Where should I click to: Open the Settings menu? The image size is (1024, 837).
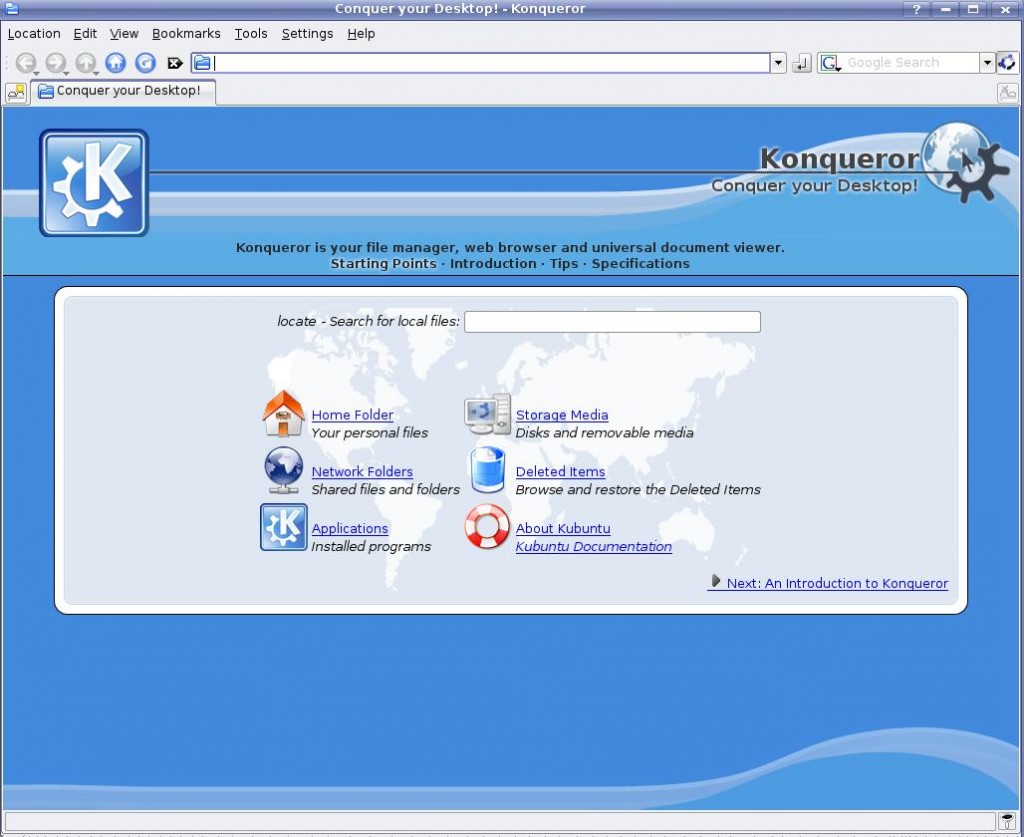pyautogui.click(x=307, y=34)
